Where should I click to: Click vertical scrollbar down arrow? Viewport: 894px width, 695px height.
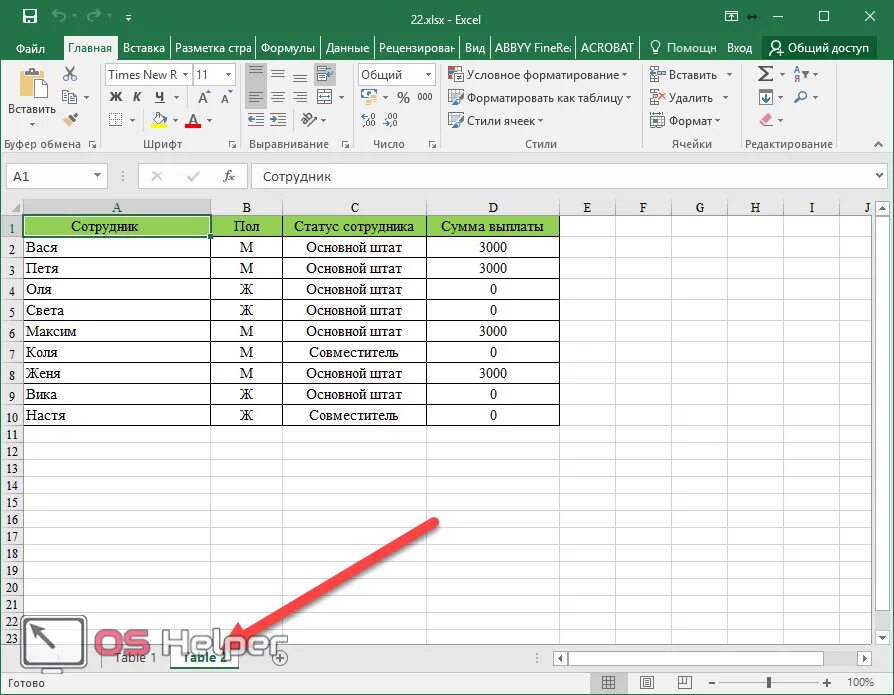tap(882, 637)
